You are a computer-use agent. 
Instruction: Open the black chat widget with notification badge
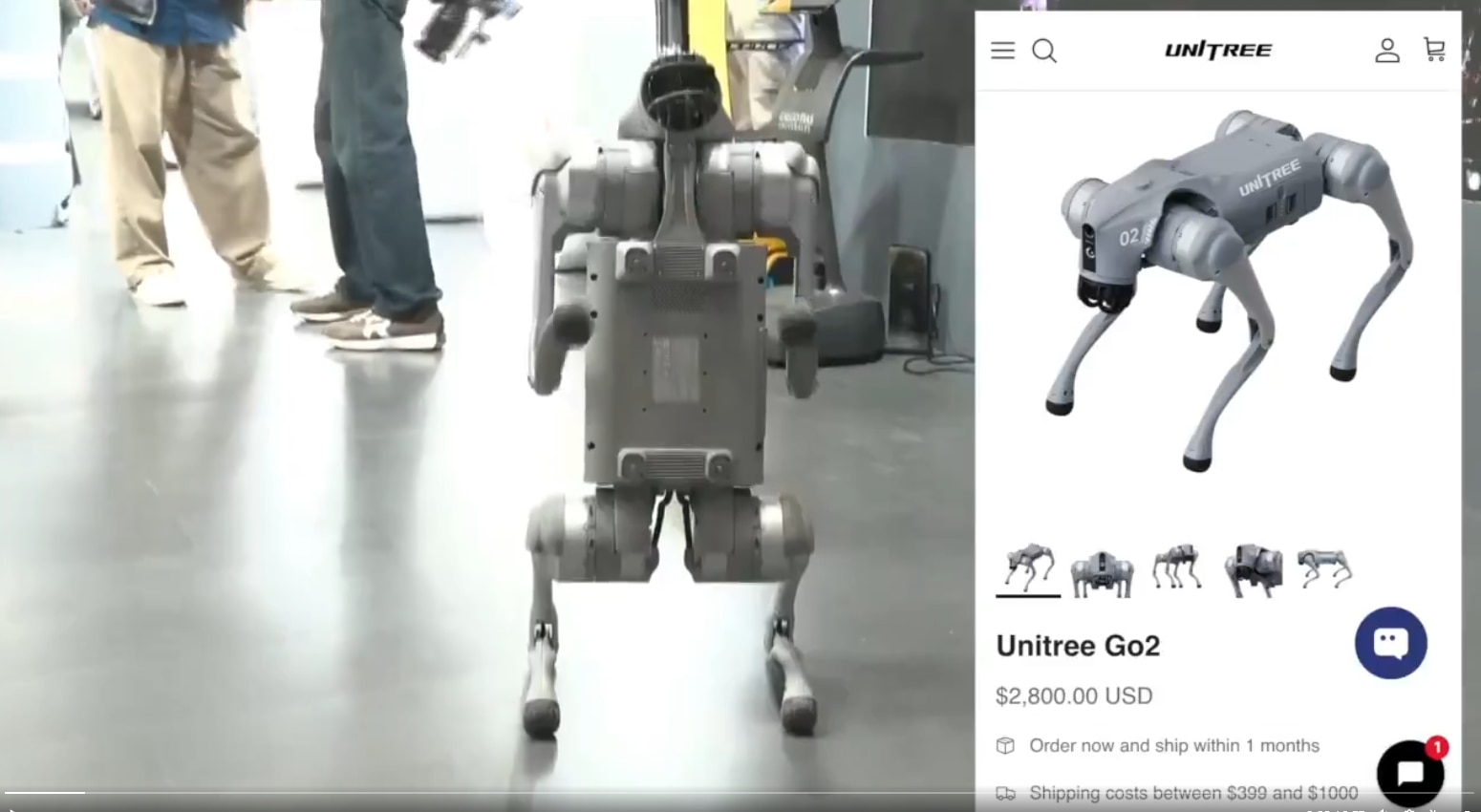click(x=1413, y=774)
